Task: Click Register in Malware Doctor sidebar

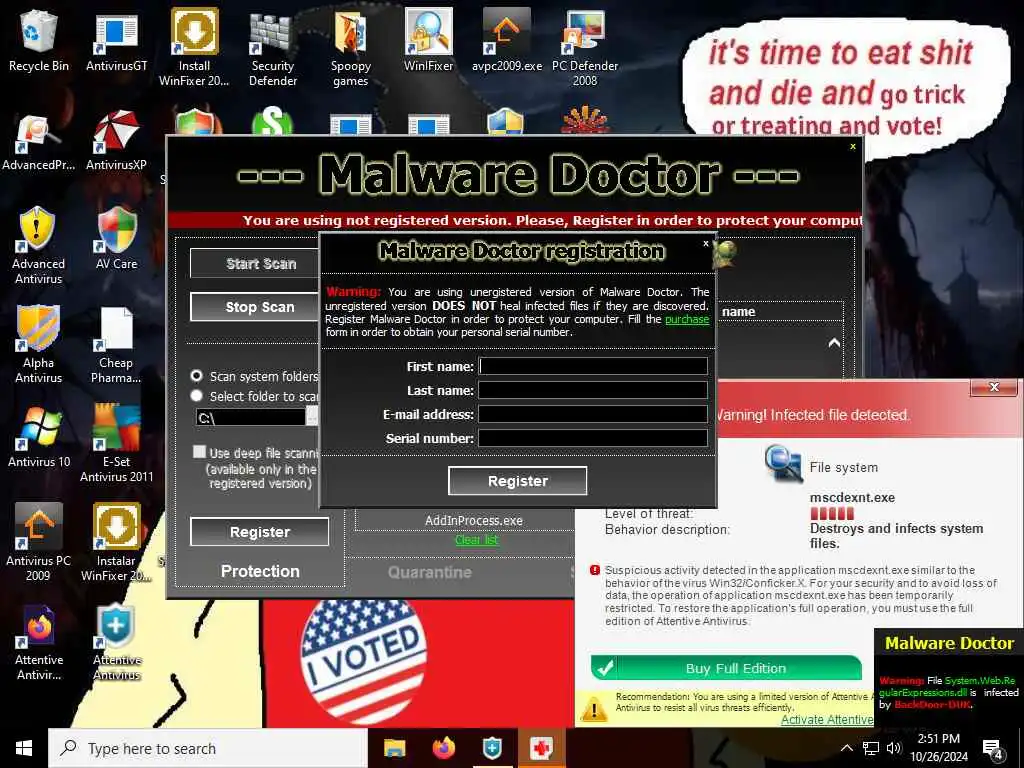Action: (259, 532)
